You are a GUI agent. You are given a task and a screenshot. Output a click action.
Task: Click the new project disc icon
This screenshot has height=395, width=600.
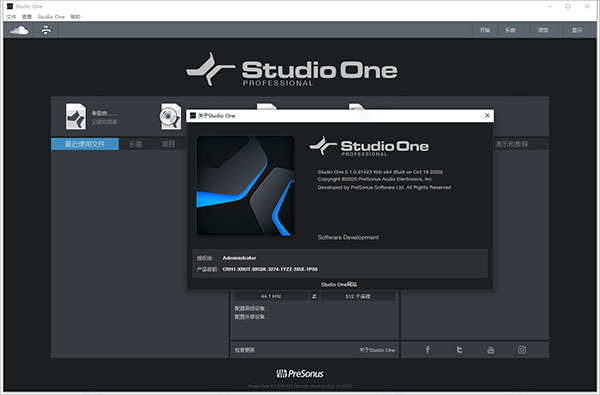point(171,116)
